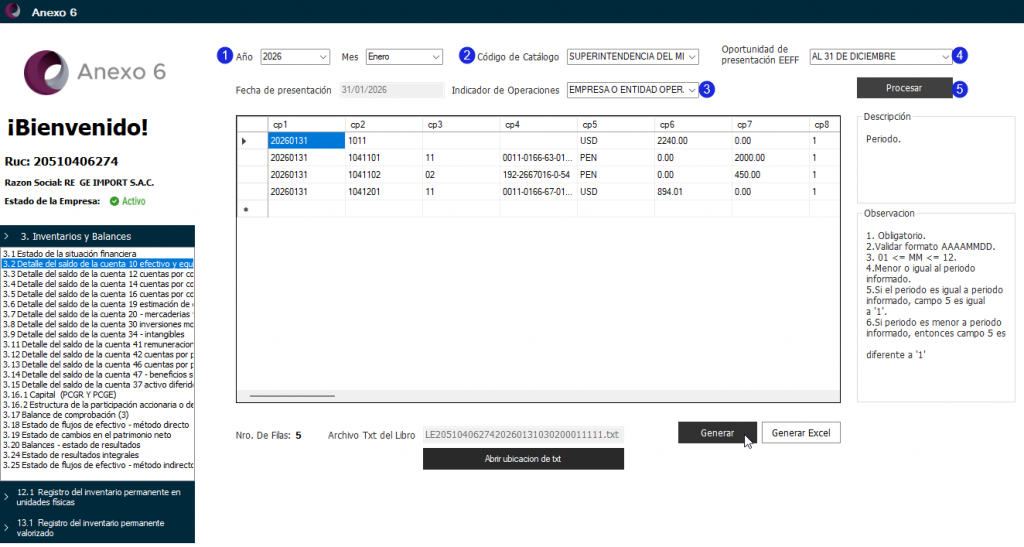Select 3.24 Estado de resultados integrales
The height and width of the screenshot is (547, 1024).
(98, 455)
